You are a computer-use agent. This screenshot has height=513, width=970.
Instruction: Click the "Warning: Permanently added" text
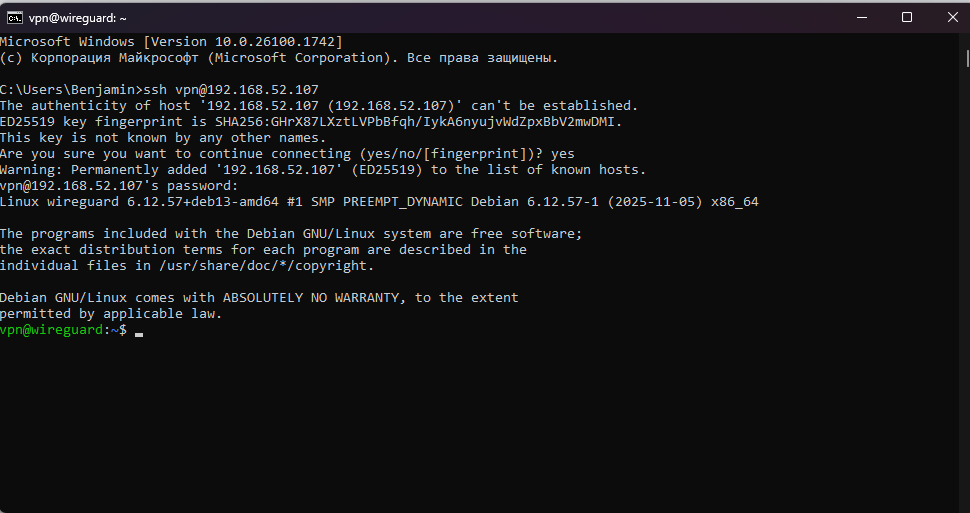[98, 169]
